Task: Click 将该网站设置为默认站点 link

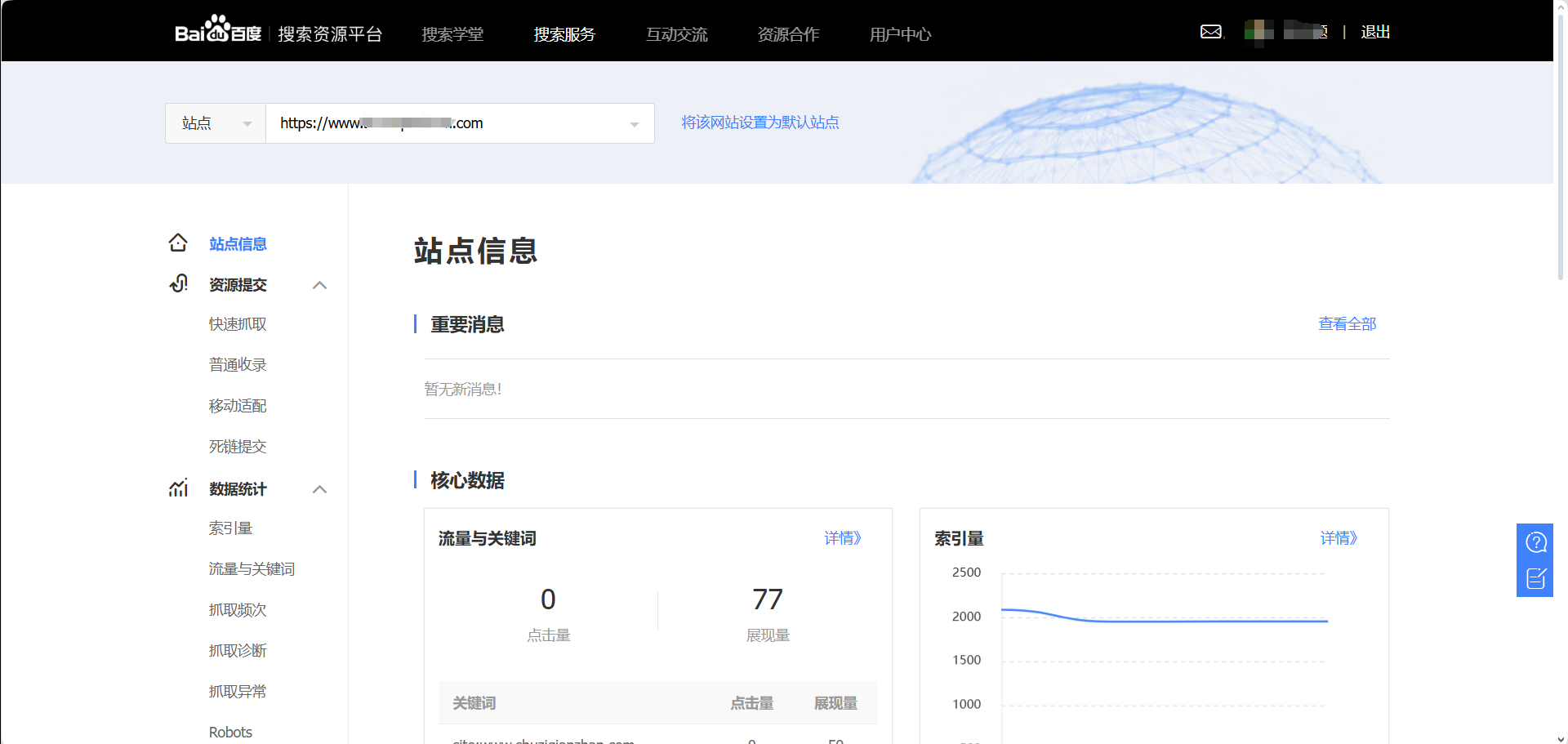Action: 760,123
